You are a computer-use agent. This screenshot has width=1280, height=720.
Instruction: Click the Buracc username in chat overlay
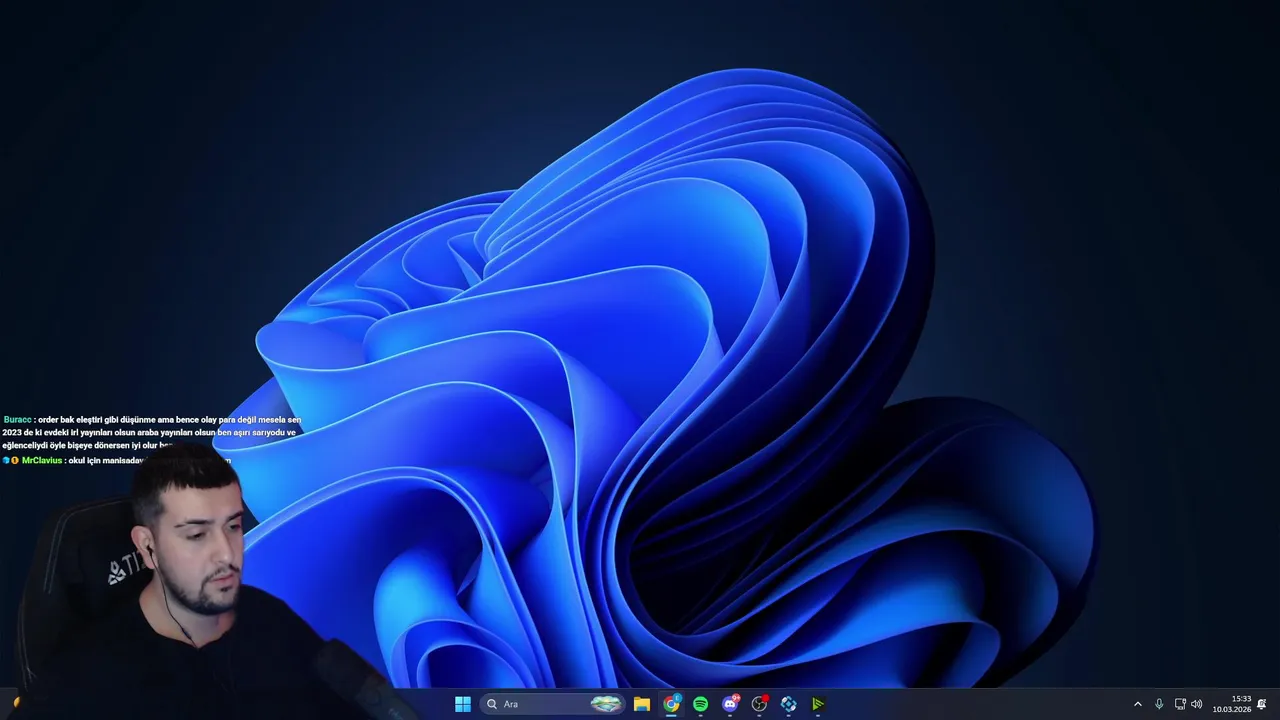17,420
